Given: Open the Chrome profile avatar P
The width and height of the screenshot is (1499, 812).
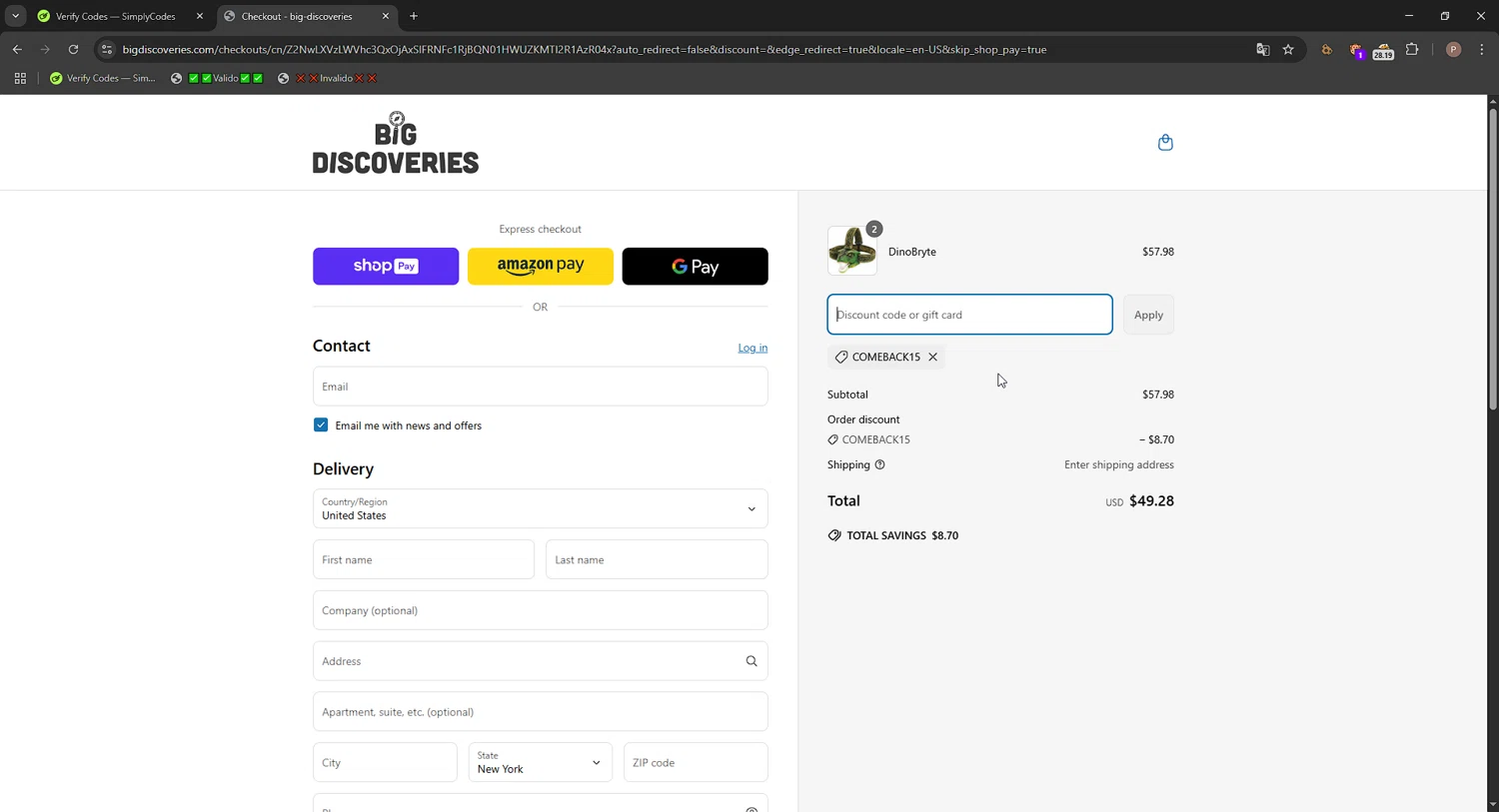Looking at the screenshot, I should (1453, 49).
